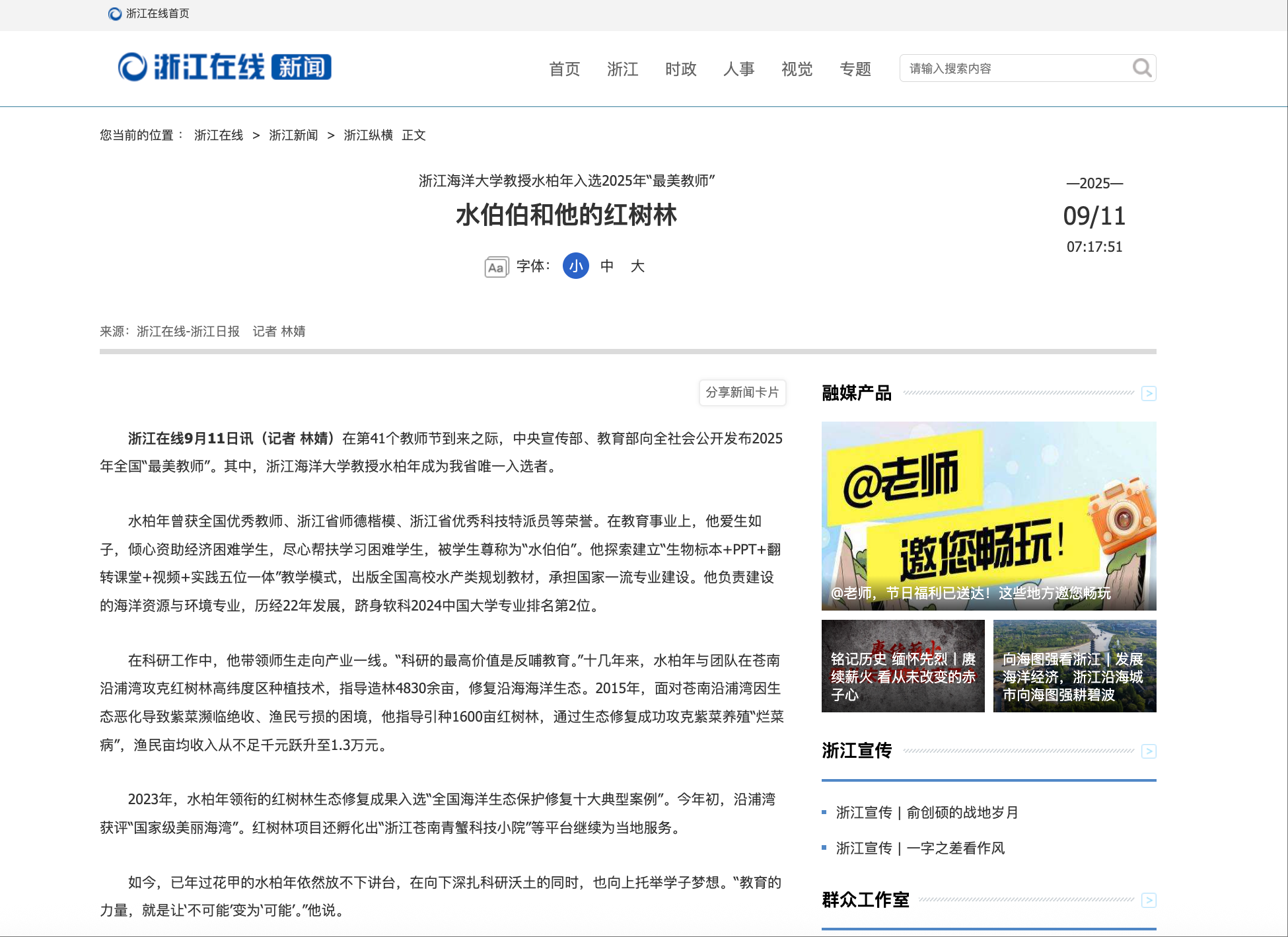Open 浙江宣传 | 俞创硕的战地岁月 article
1288x937 pixels.
[927, 812]
